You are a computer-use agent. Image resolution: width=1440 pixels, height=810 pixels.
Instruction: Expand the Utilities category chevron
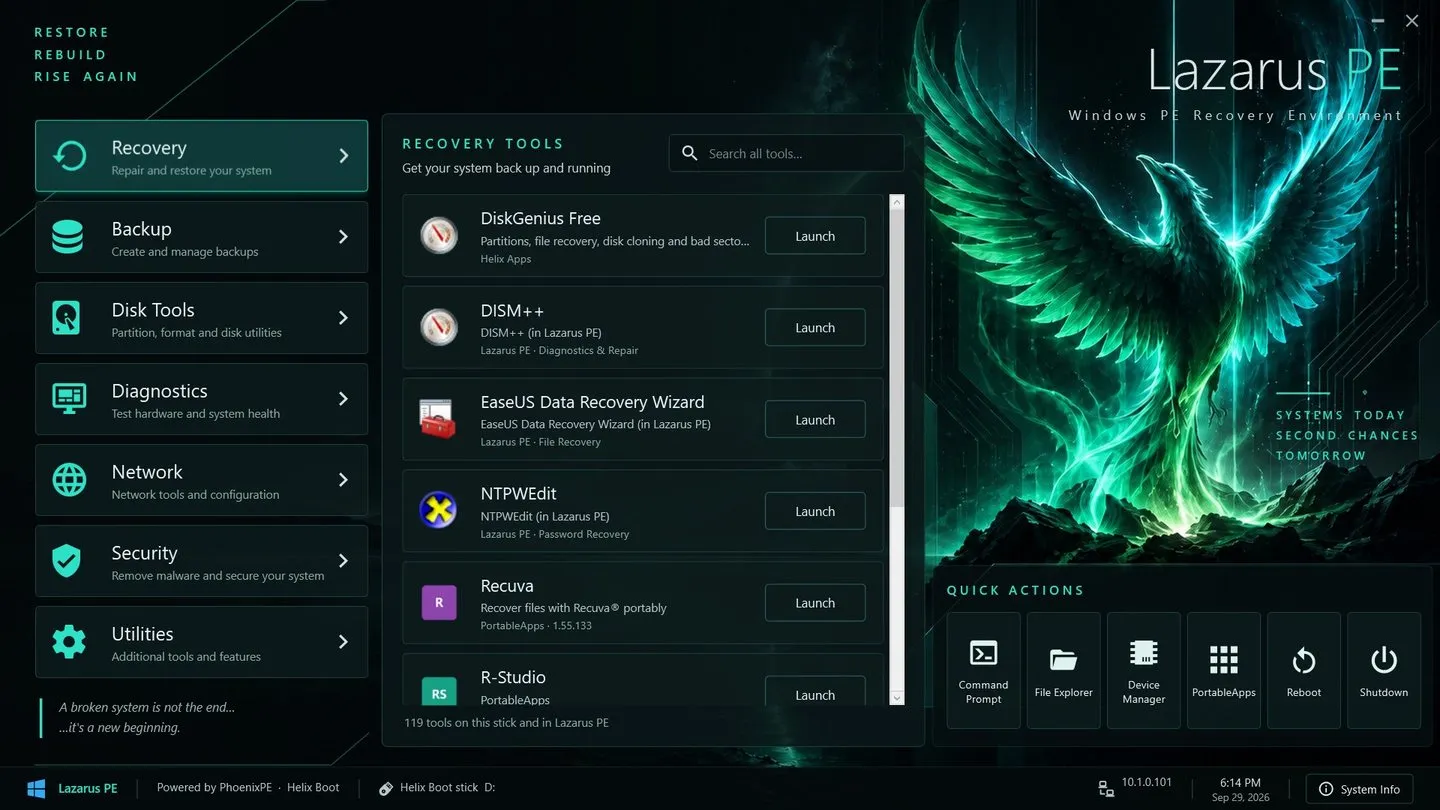pyautogui.click(x=343, y=642)
